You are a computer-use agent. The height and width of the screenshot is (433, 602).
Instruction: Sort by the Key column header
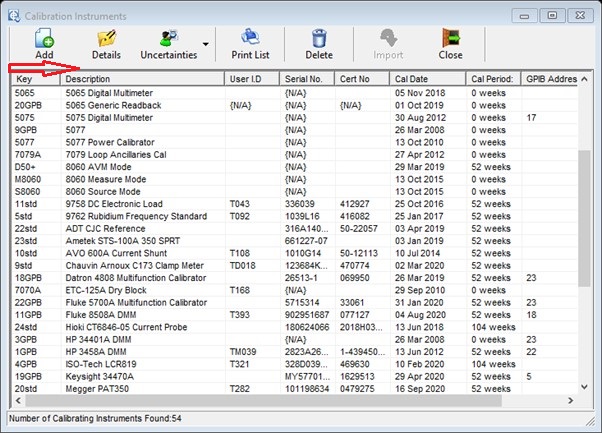(35, 79)
